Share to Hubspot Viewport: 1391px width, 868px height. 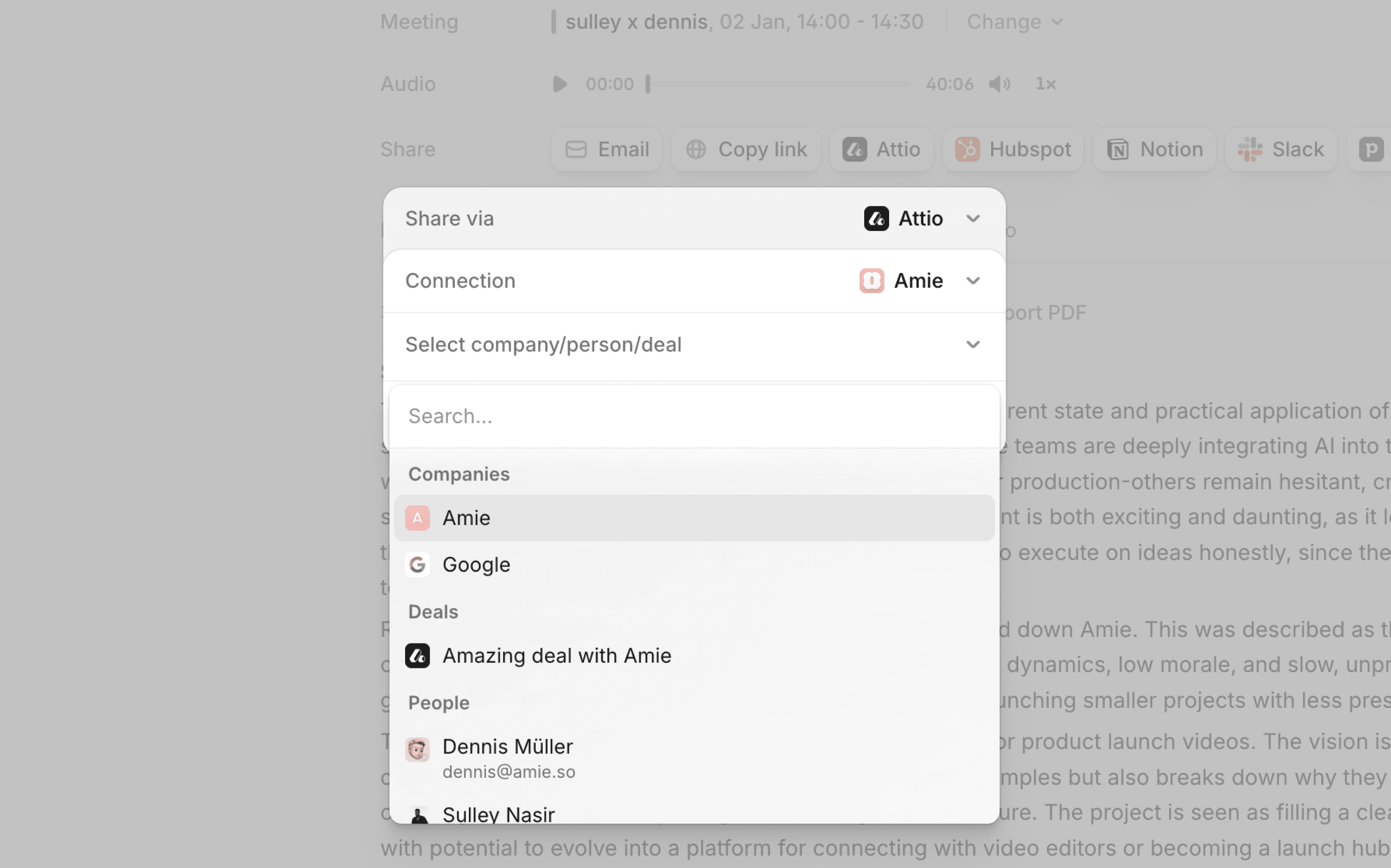(x=1013, y=149)
